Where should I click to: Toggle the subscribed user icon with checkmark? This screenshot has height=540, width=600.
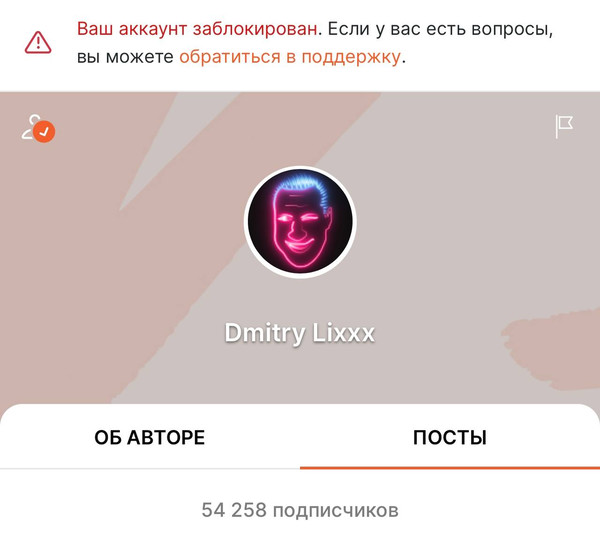coord(38,128)
